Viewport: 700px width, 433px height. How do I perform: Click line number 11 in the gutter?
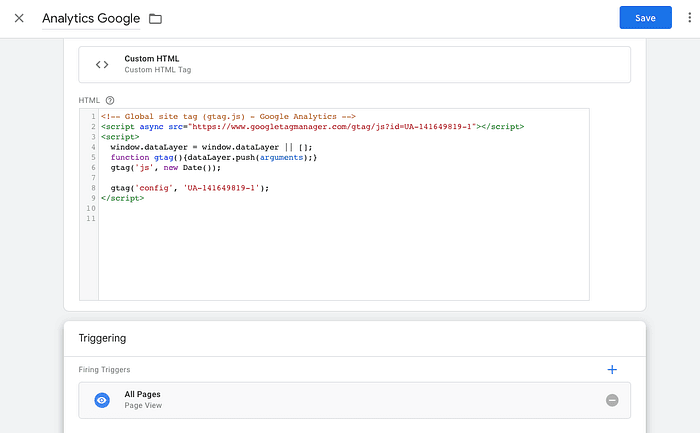pyautogui.click(x=91, y=219)
